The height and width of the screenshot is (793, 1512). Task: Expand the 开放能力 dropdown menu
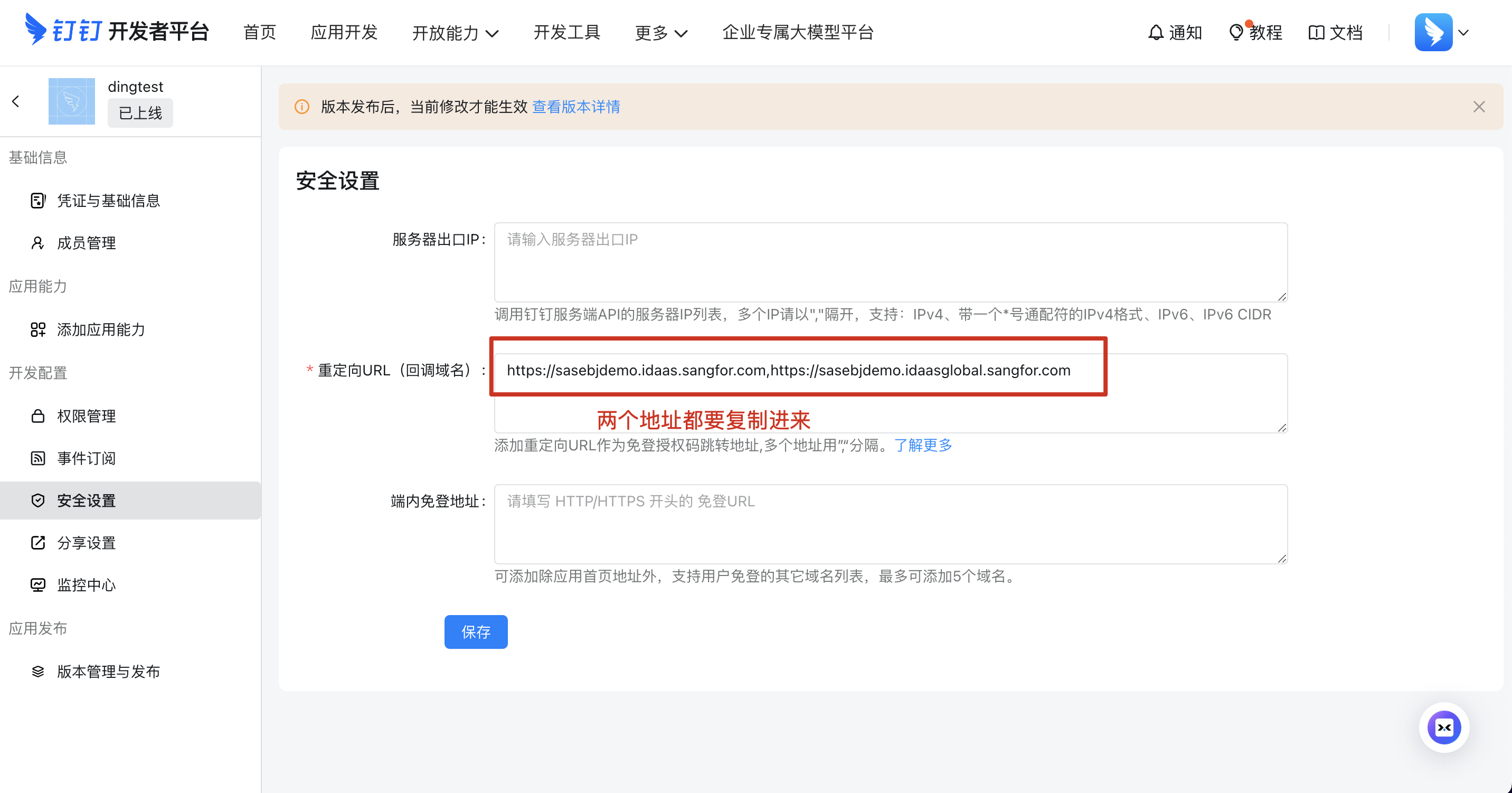tap(455, 33)
